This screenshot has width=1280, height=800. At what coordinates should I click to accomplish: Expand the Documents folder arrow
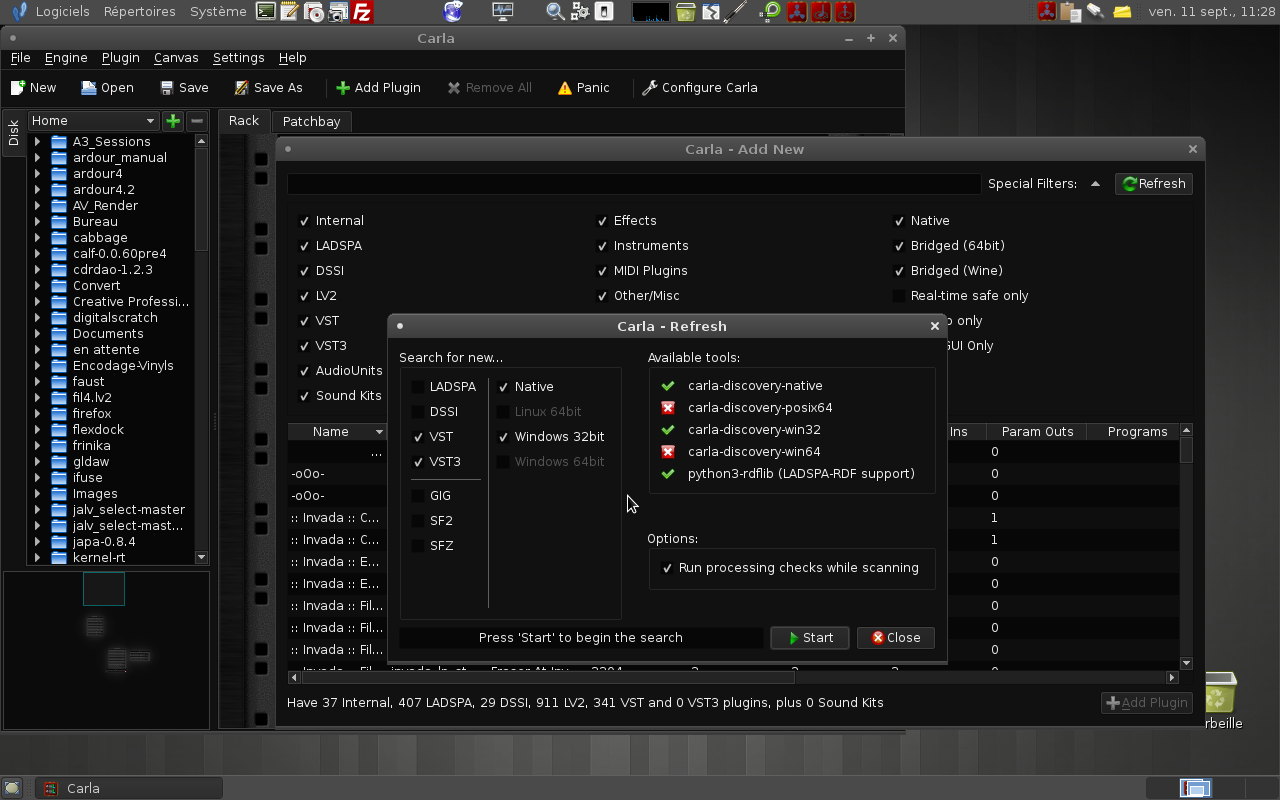(38, 334)
